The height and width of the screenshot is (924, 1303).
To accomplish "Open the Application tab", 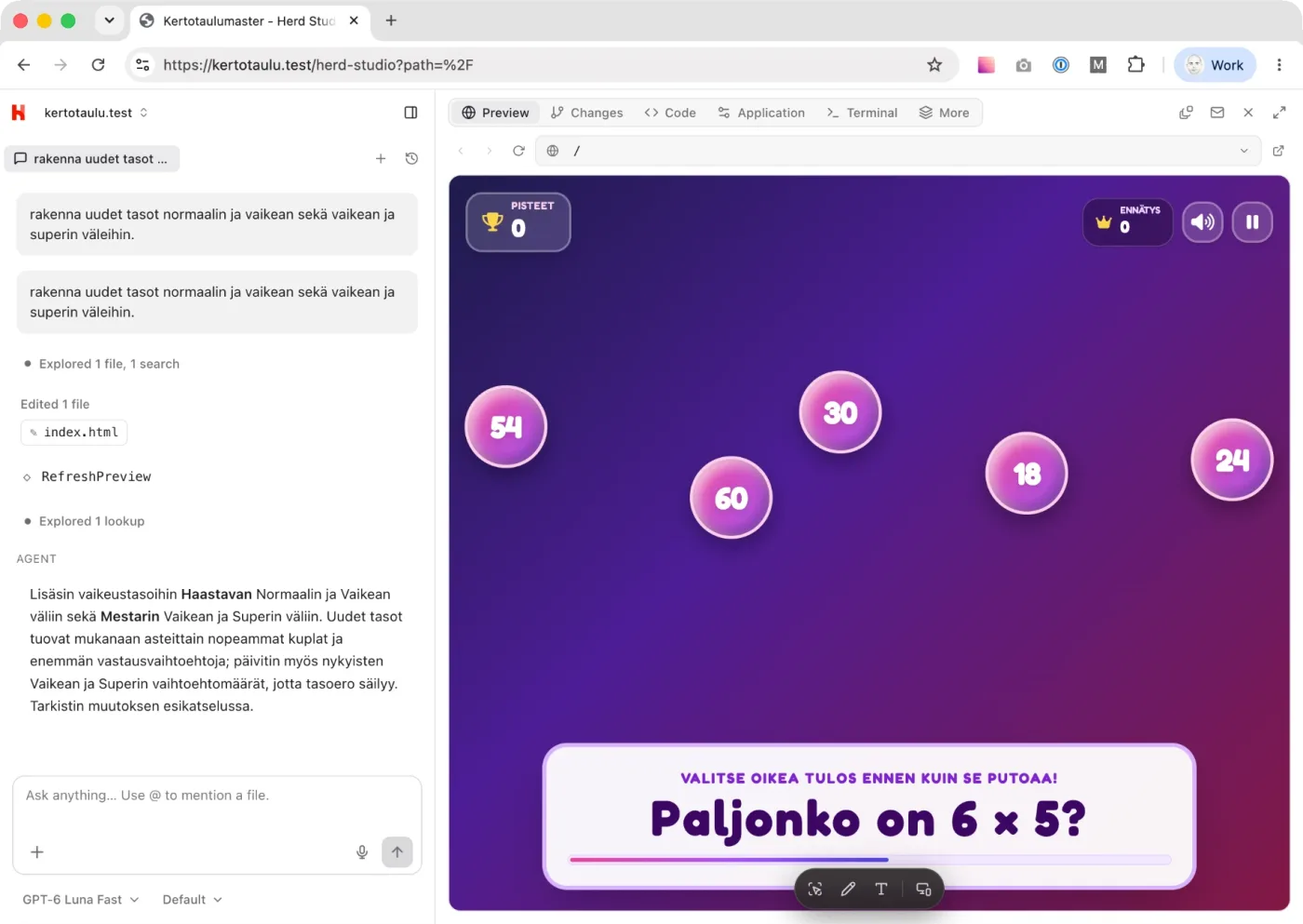I will [761, 113].
